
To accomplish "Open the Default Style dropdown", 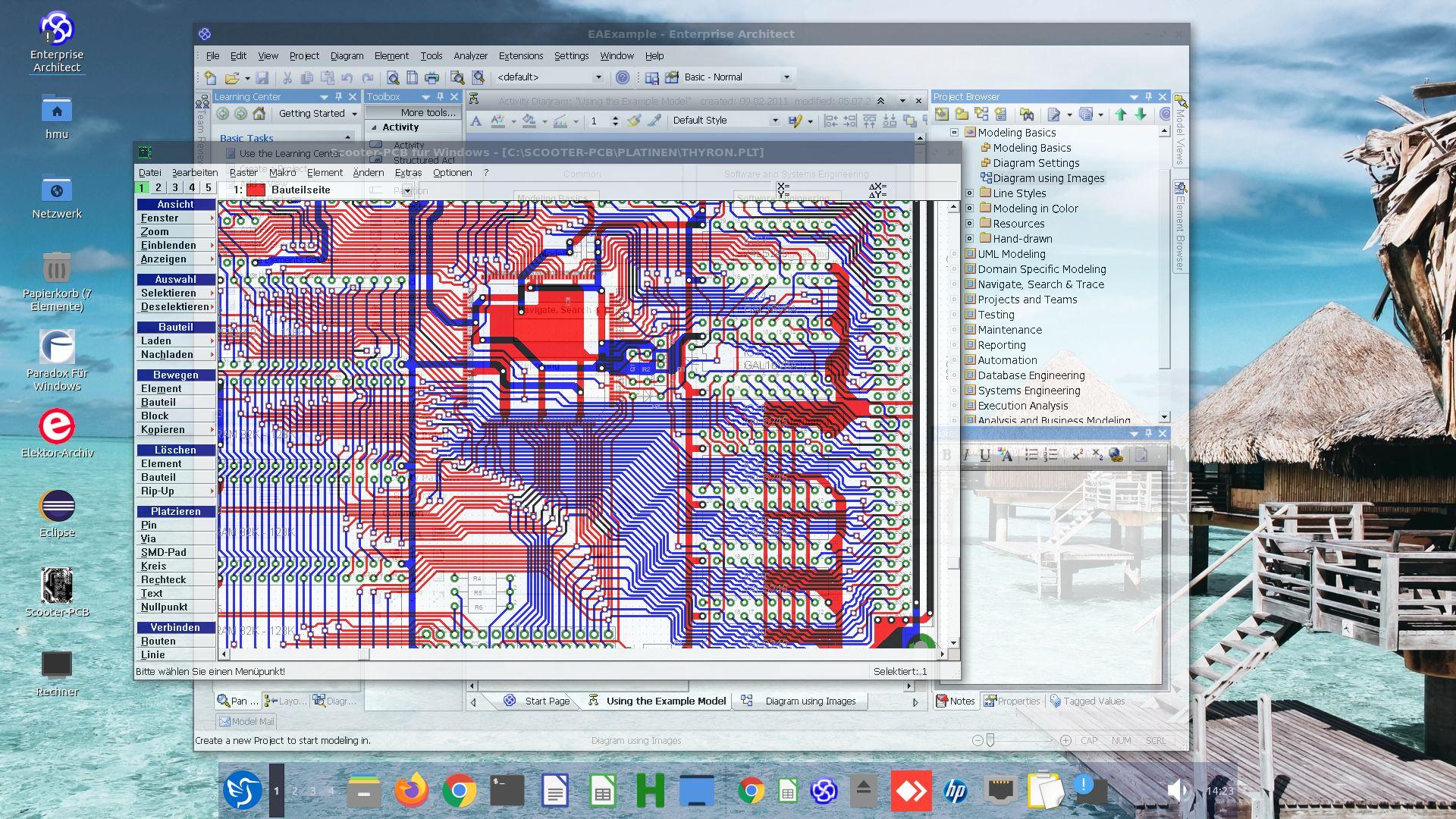I will coord(774,121).
